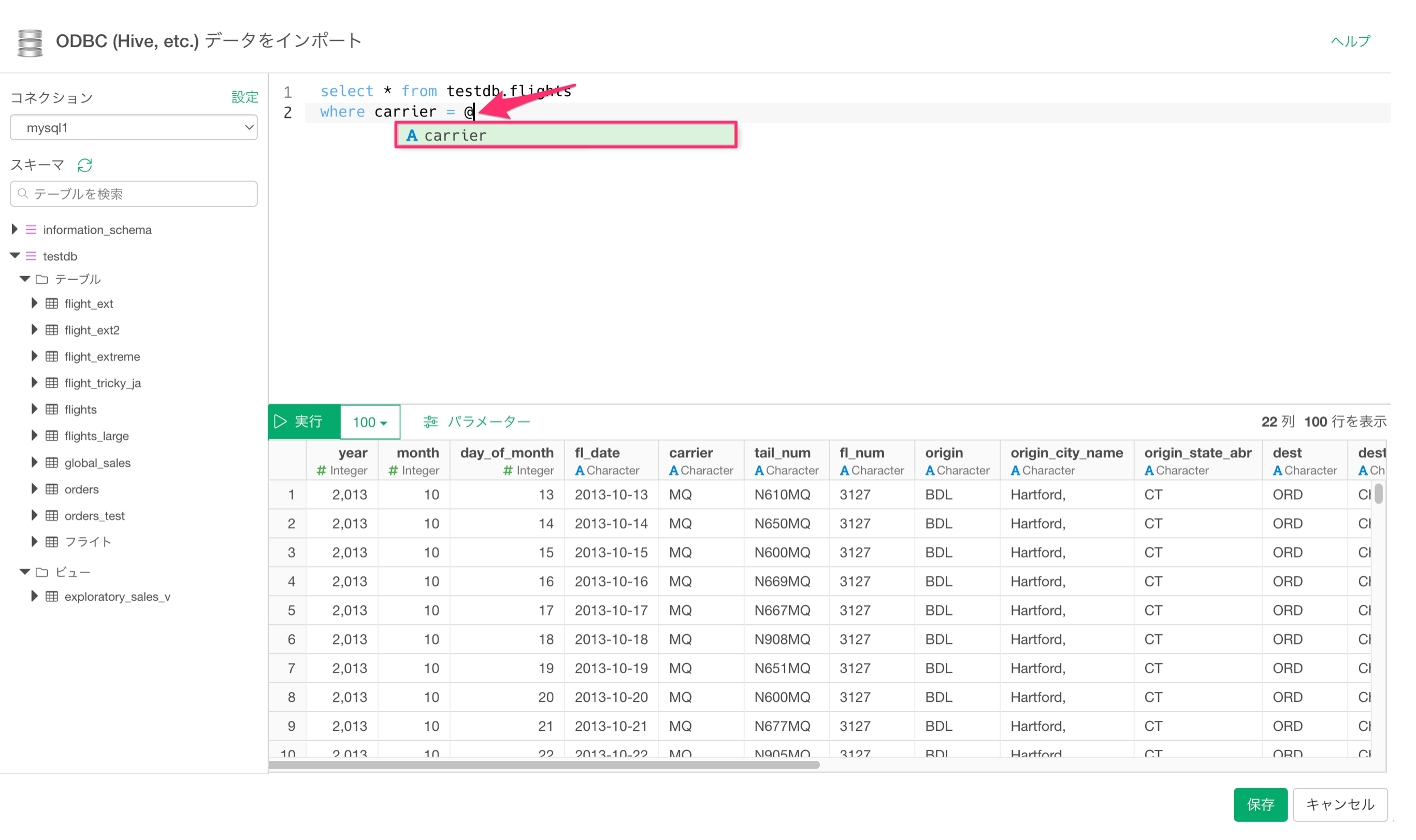Click the dest column header
The height and width of the screenshot is (840, 1416).
pyautogui.click(x=1305, y=461)
